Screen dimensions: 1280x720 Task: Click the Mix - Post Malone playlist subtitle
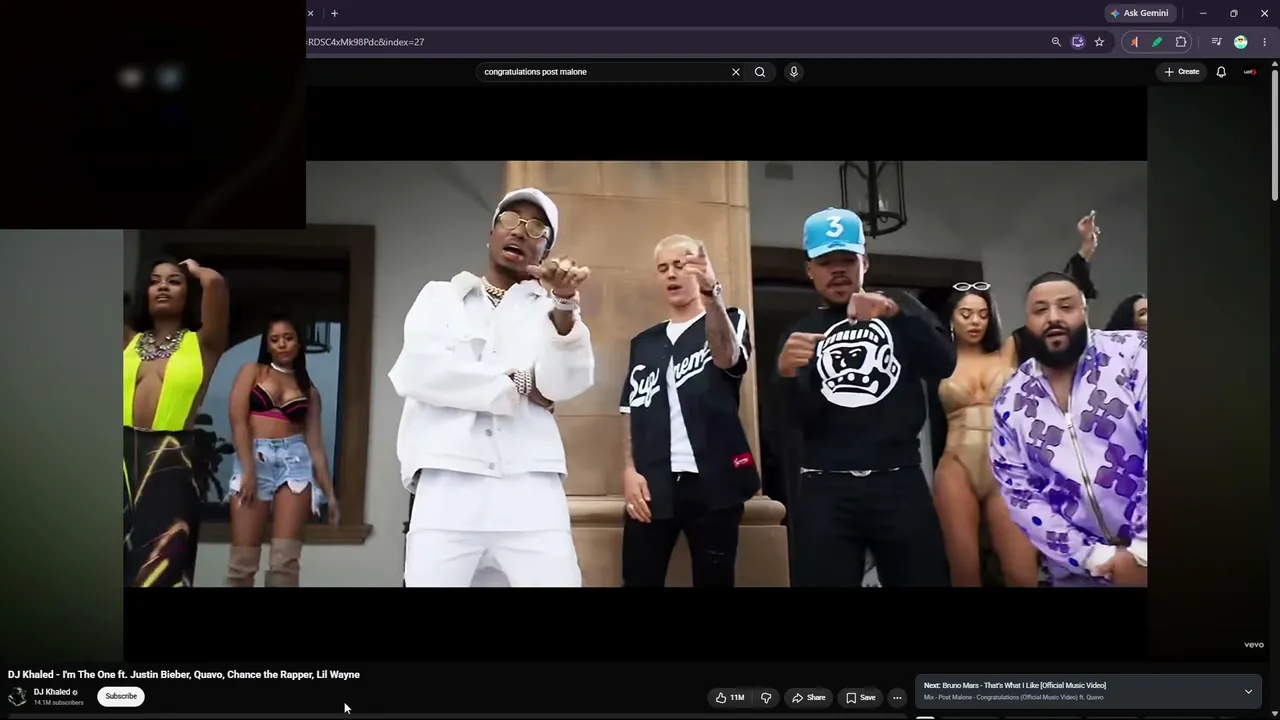pyautogui.click(x=1014, y=698)
